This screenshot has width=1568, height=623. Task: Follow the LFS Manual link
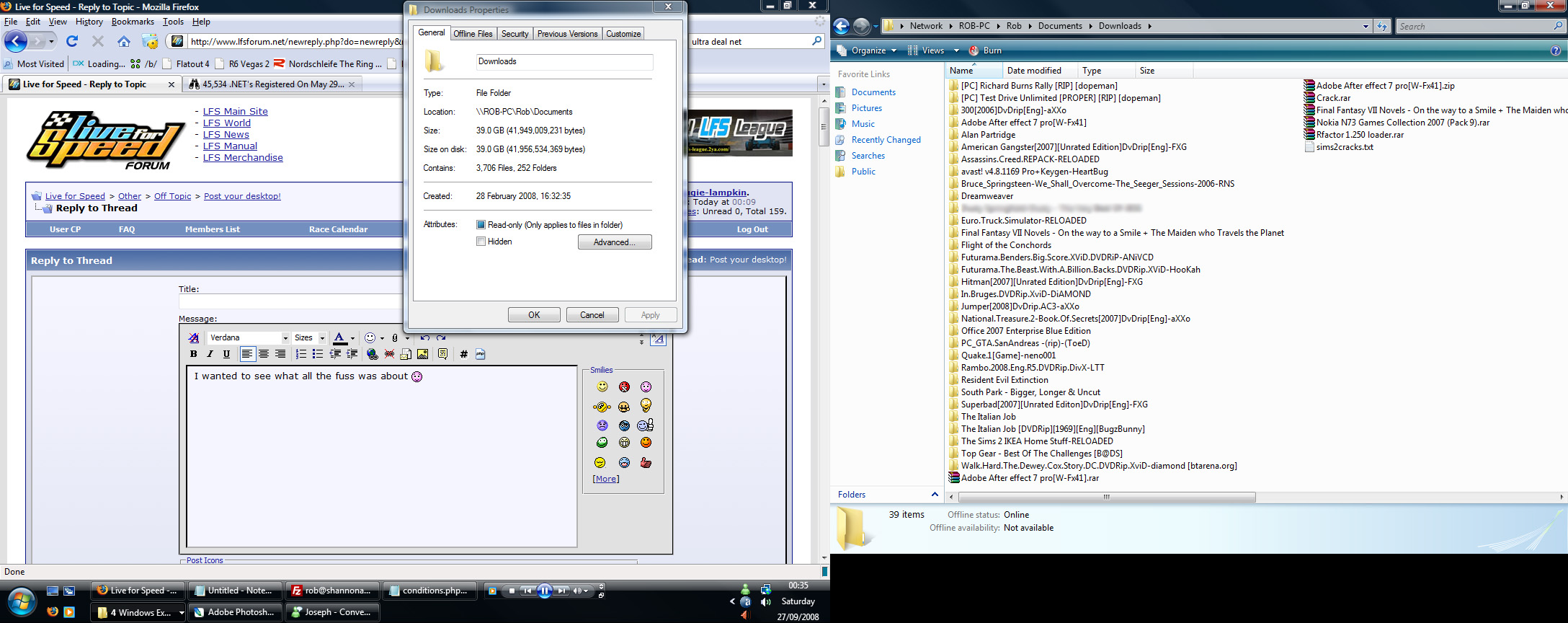[x=230, y=146]
